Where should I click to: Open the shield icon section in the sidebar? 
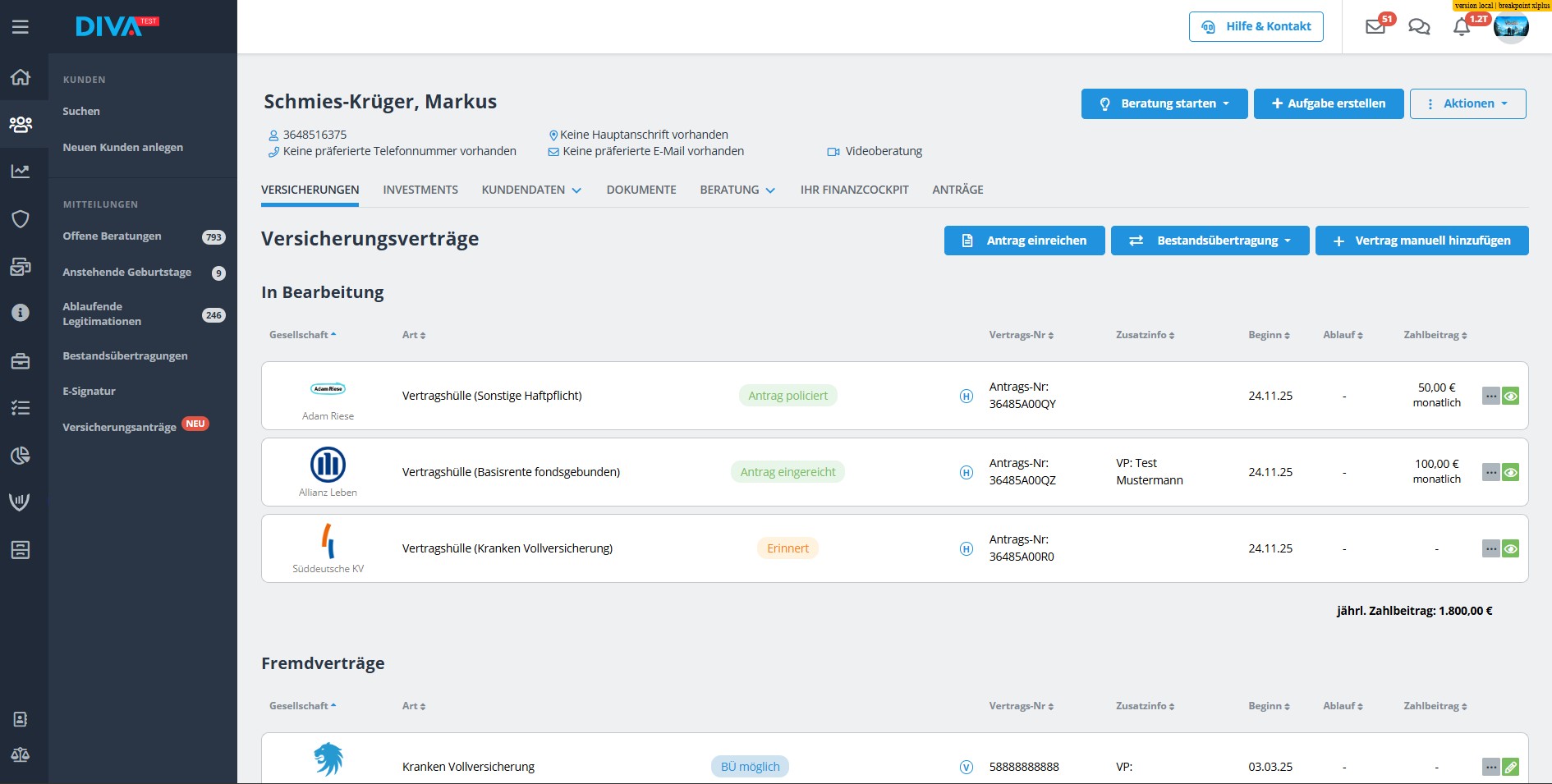point(21,218)
